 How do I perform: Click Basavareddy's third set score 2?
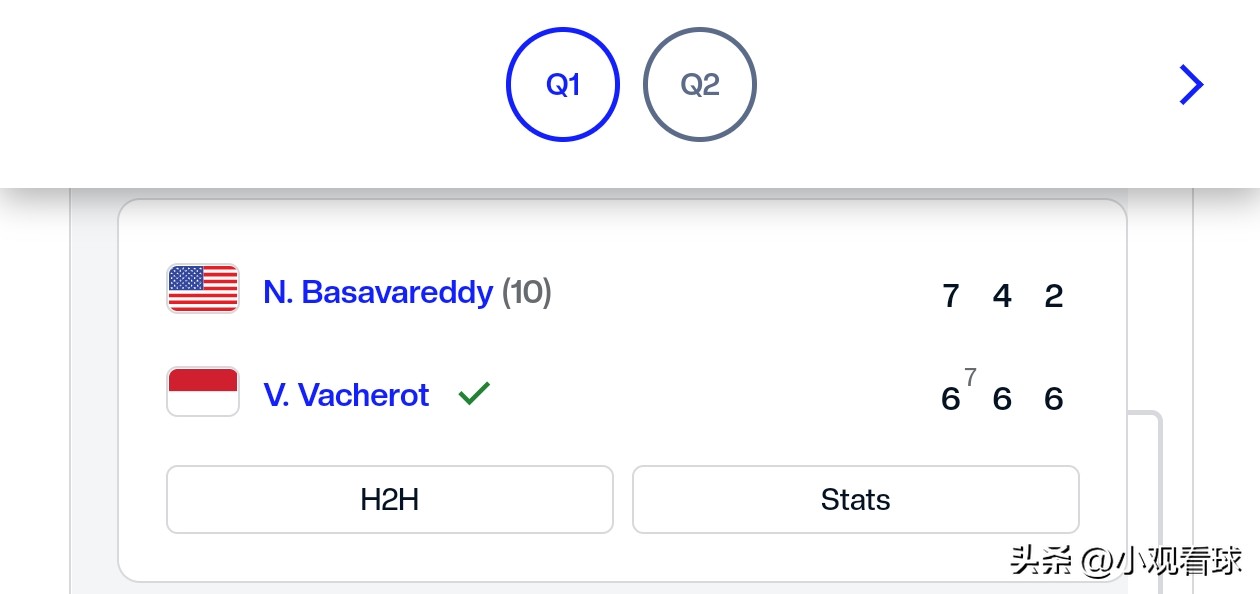(1054, 296)
